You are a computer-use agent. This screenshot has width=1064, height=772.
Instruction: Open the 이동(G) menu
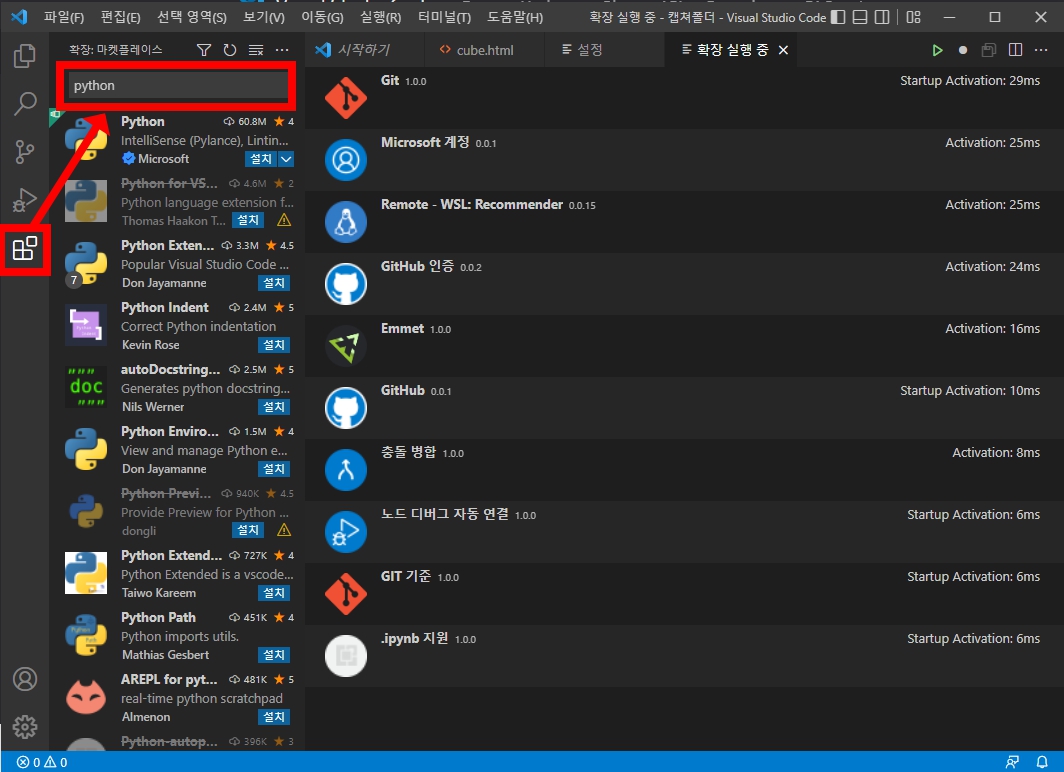click(x=322, y=18)
